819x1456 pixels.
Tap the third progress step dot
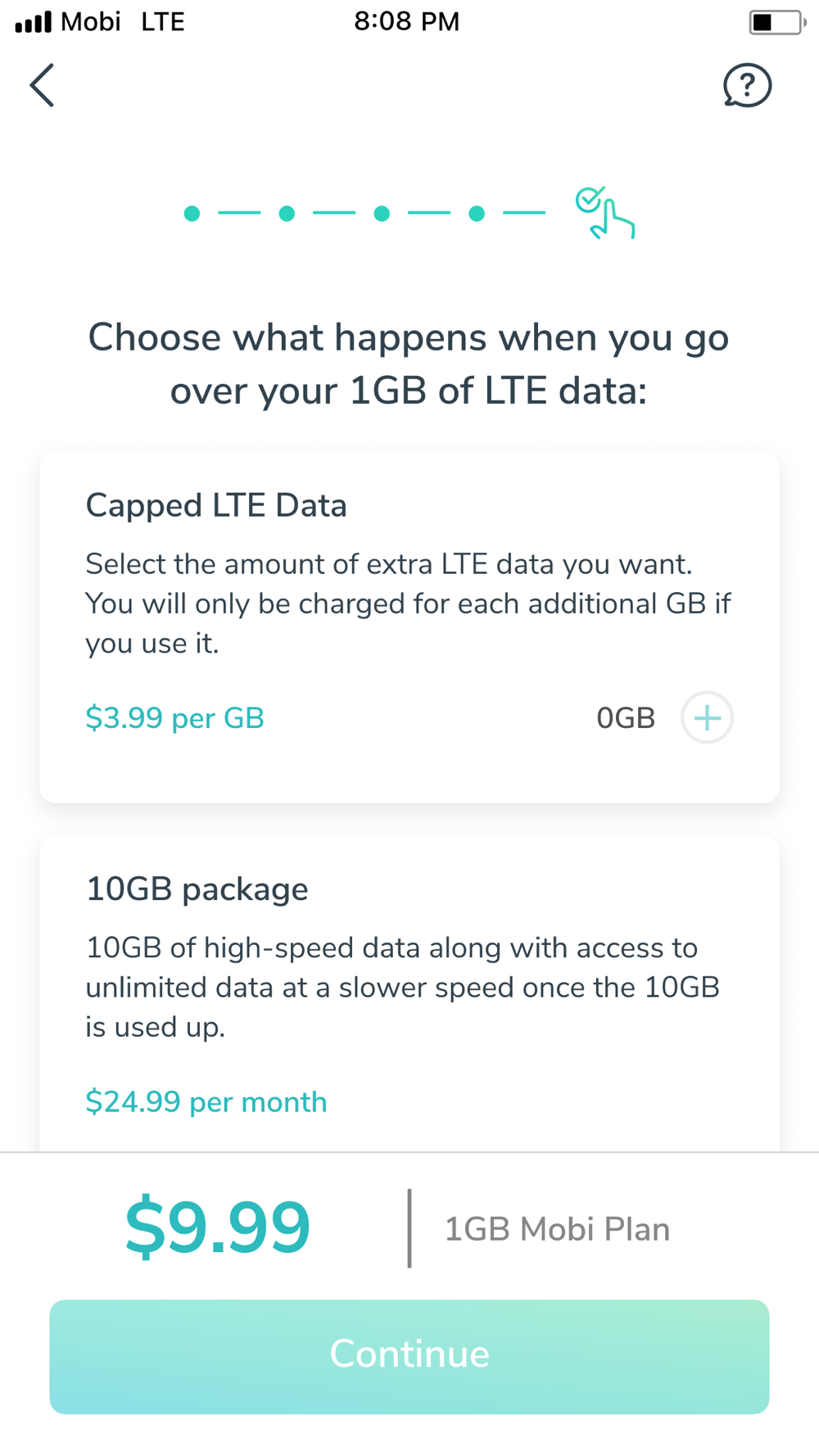pos(382,214)
